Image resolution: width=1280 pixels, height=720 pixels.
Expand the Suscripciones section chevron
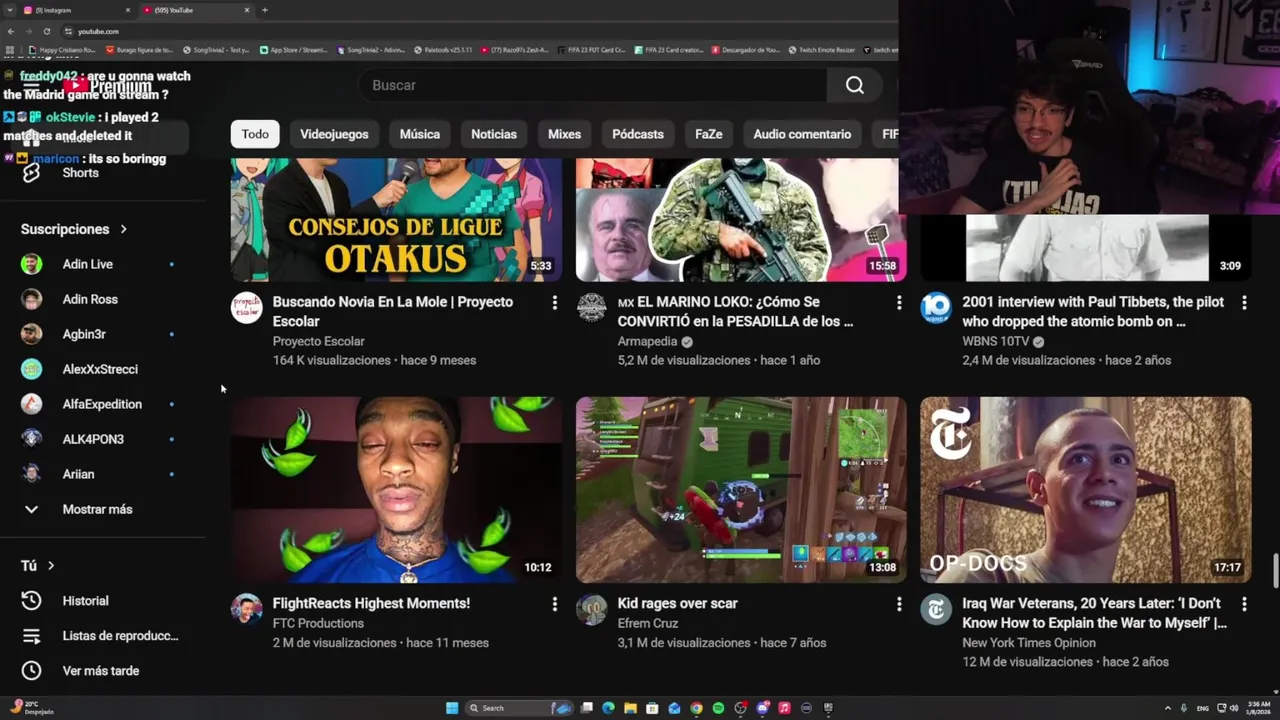pos(123,229)
